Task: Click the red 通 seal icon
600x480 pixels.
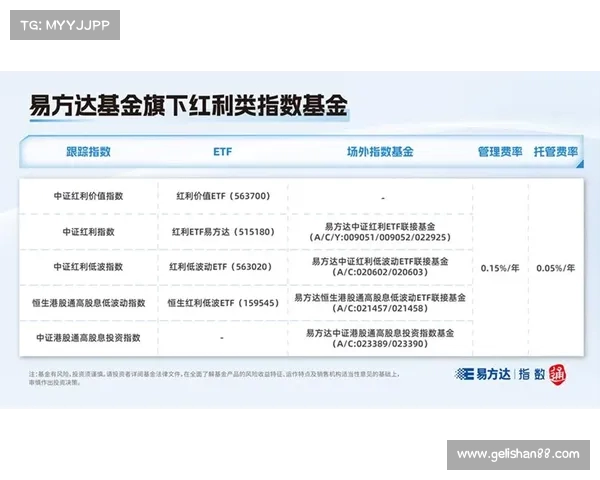Action: point(557,375)
